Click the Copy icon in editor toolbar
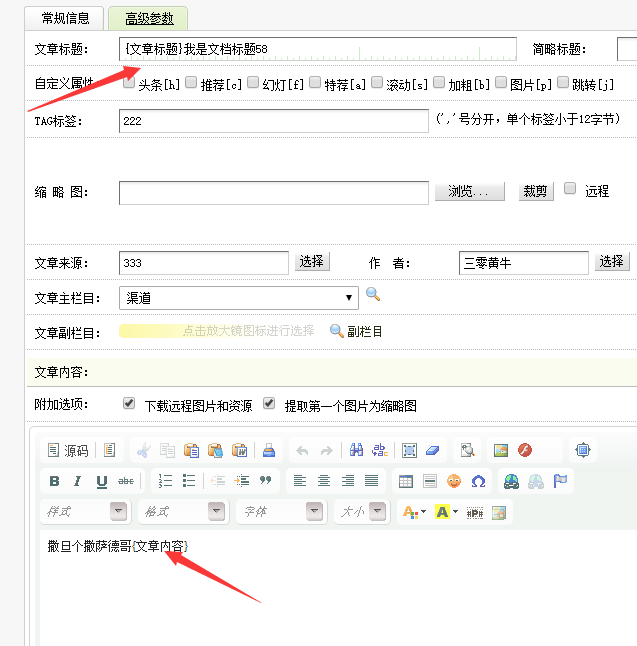Screen dimensions: 637x646 (167, 450)
